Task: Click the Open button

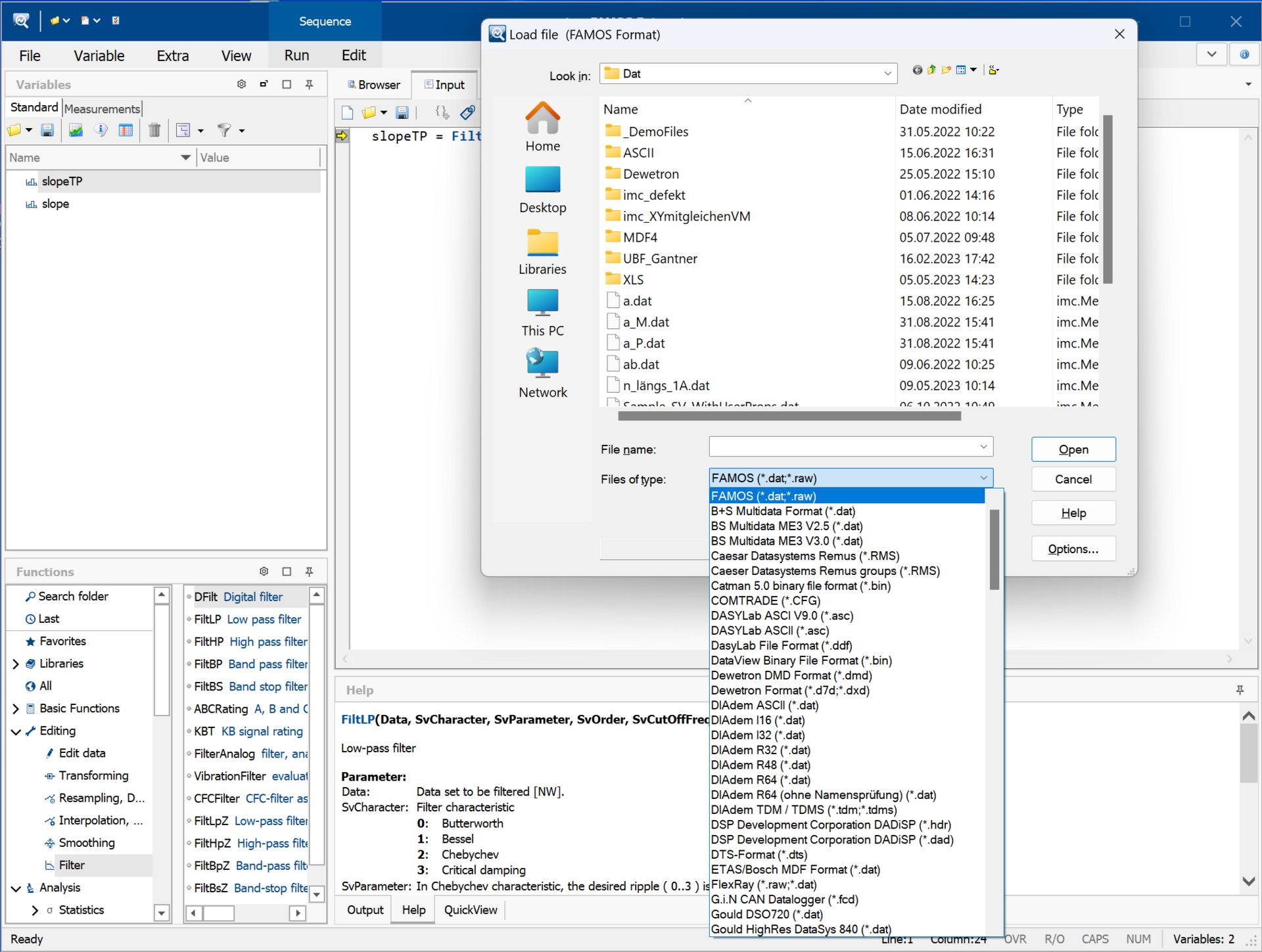Action: [1073, 449]
